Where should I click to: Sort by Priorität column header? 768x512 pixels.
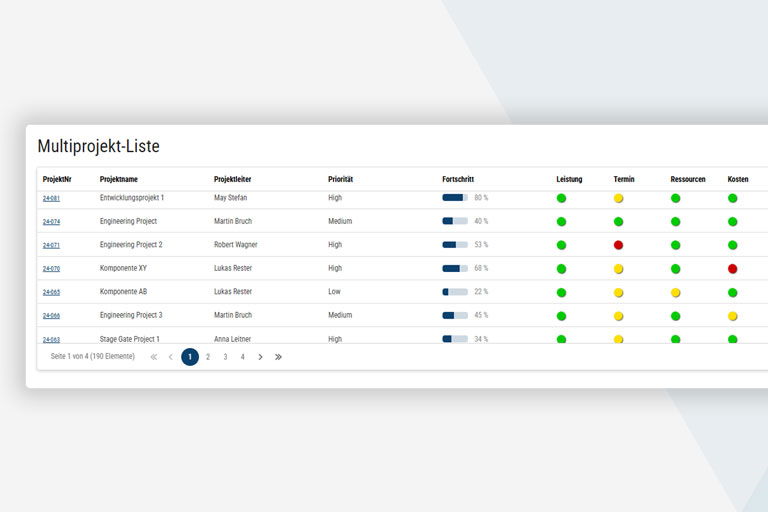point(340,179)
